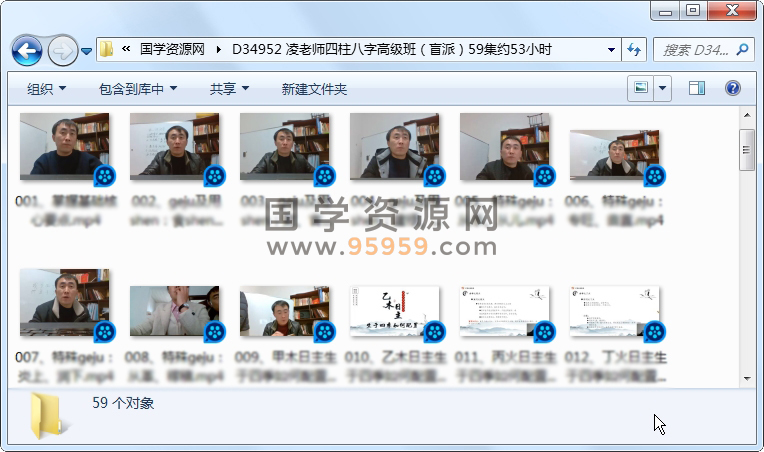Click the 新建文件夹 button

click(314, 89)
